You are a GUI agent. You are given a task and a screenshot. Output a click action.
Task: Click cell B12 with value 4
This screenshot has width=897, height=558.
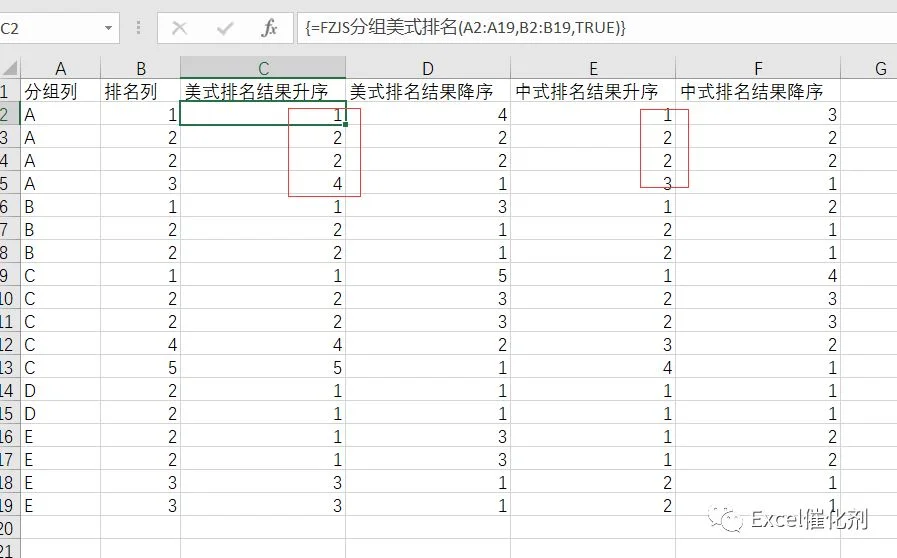pos(141,345)
